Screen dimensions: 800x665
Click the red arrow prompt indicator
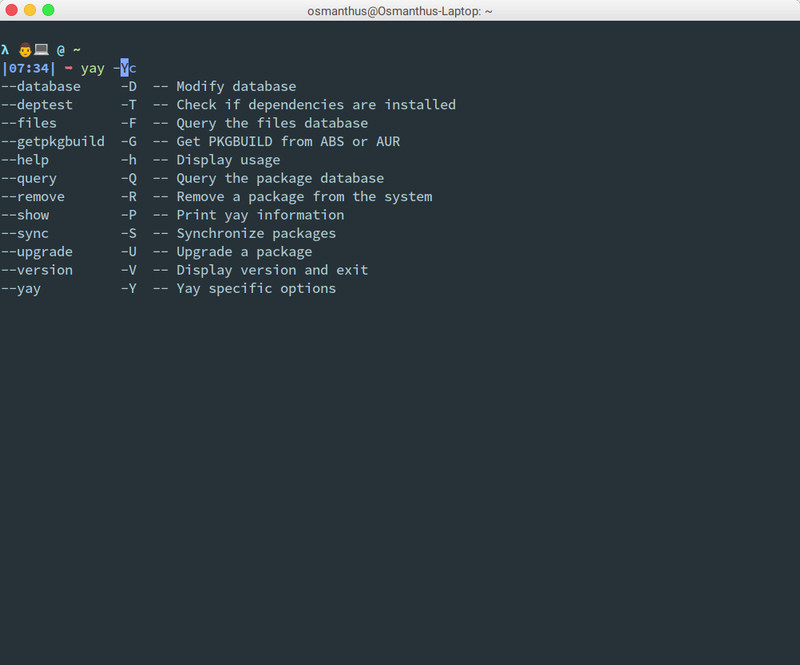click(x=68, y=68)
